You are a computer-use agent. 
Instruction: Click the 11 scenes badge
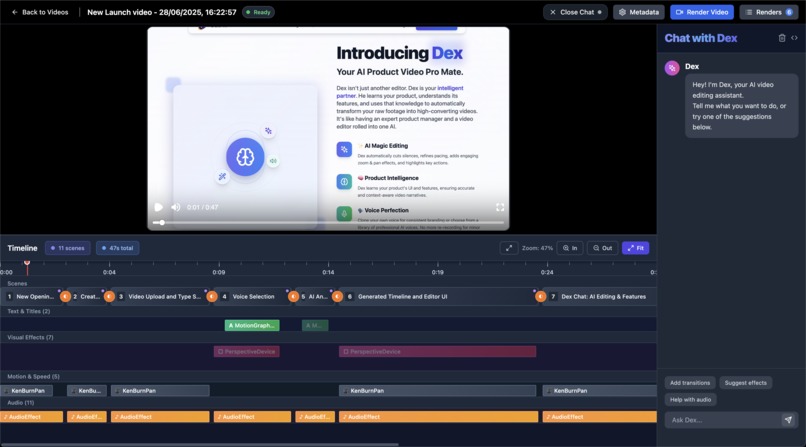coord(67,248)
